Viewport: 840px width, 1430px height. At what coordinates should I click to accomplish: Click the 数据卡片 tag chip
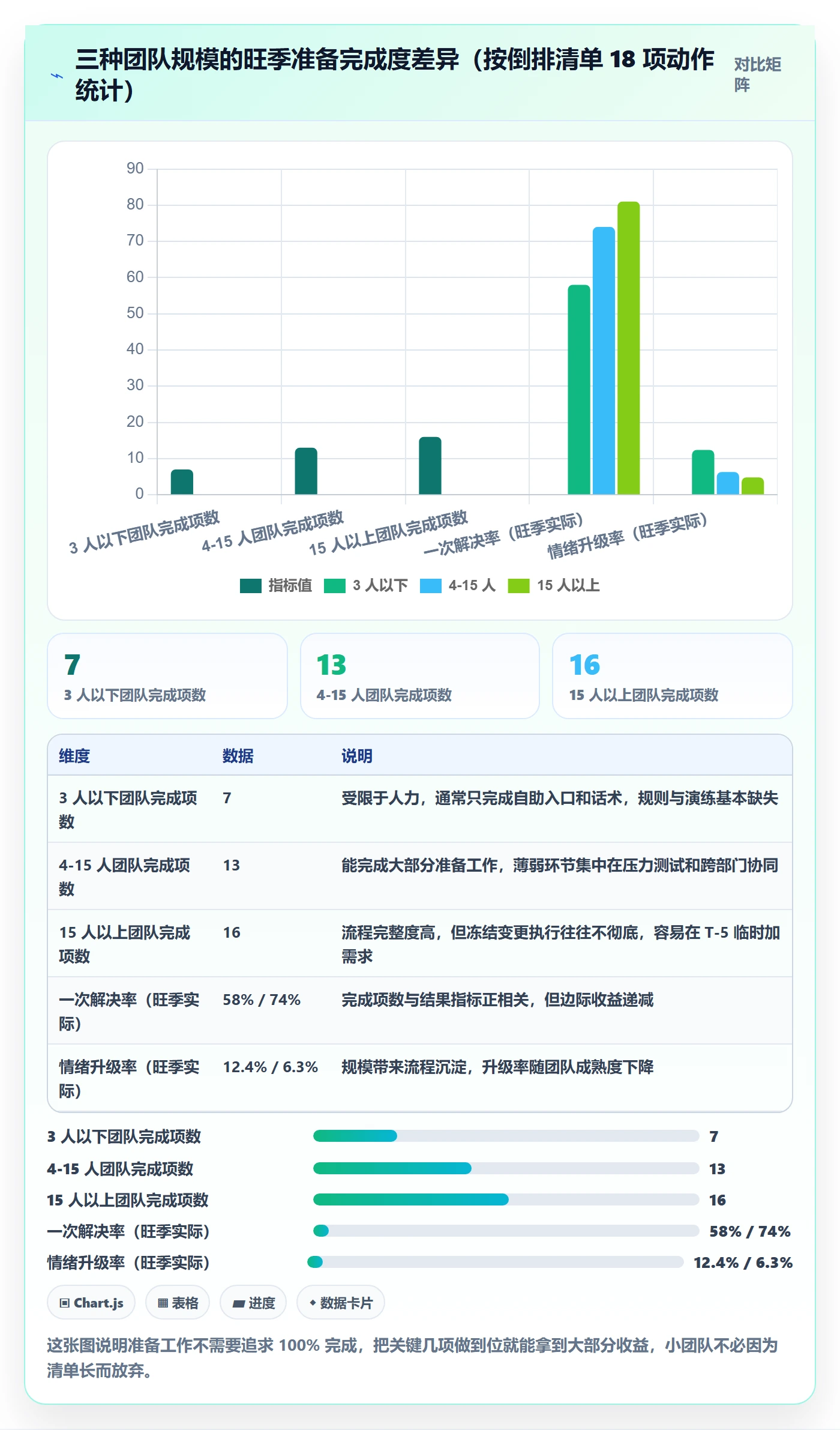pyautogui.click(x=341, y=1302)
